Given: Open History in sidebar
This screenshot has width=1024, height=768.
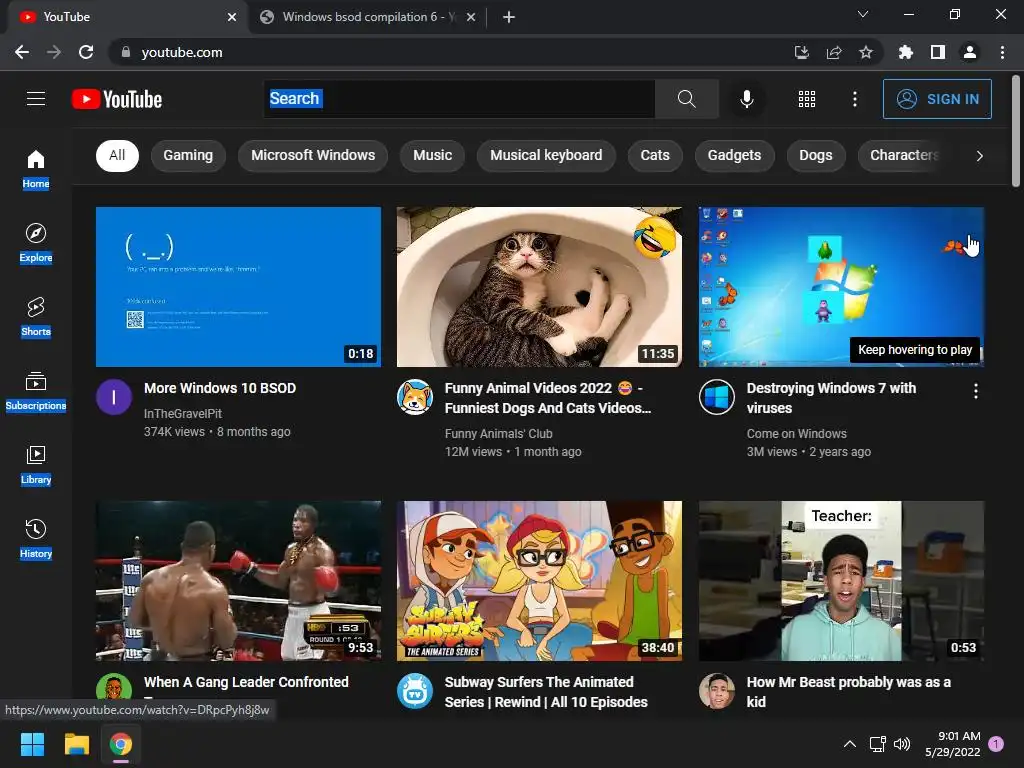Looking at the screenshot, I should click(x=36, y=539).
